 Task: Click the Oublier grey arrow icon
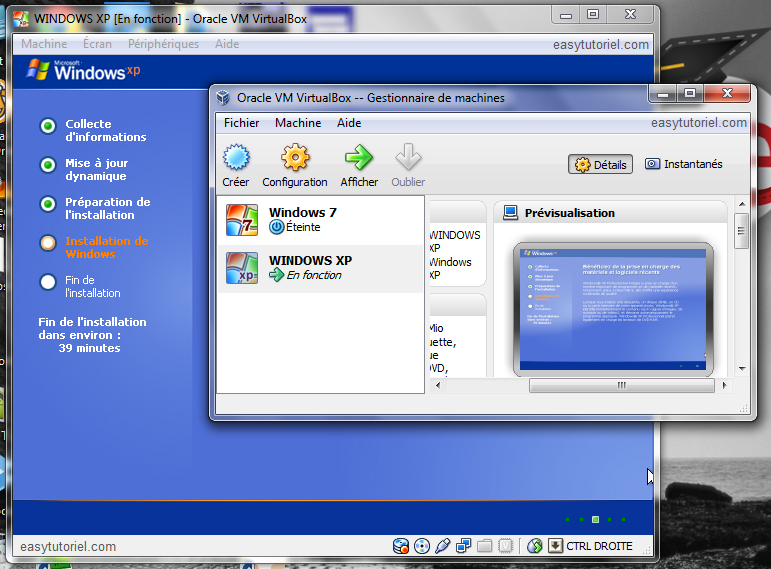408,157
